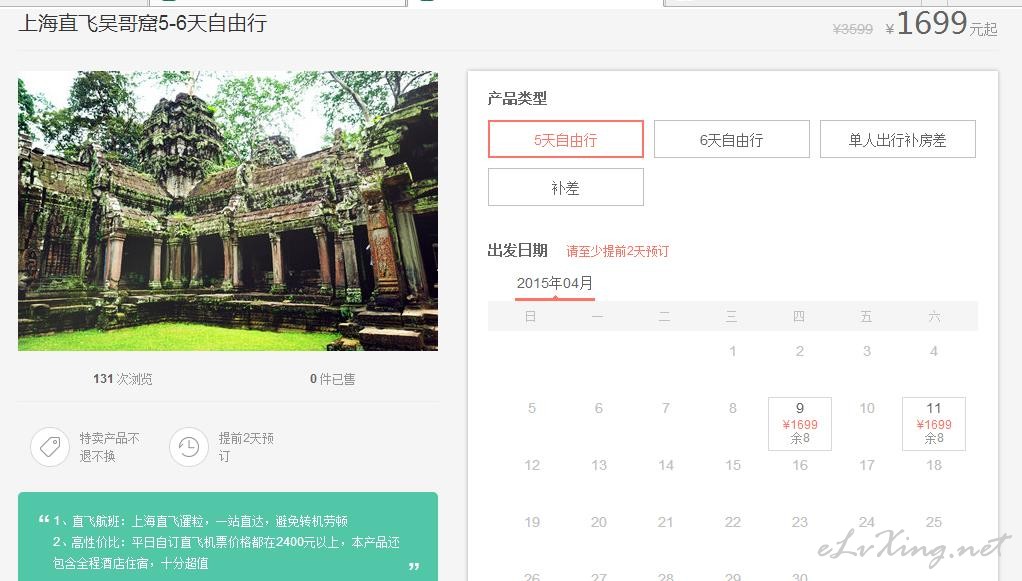Click the 提前2天预订 notice text
Screen dimensions: 1022x581
pyautogui.click(x=246, y=447)
